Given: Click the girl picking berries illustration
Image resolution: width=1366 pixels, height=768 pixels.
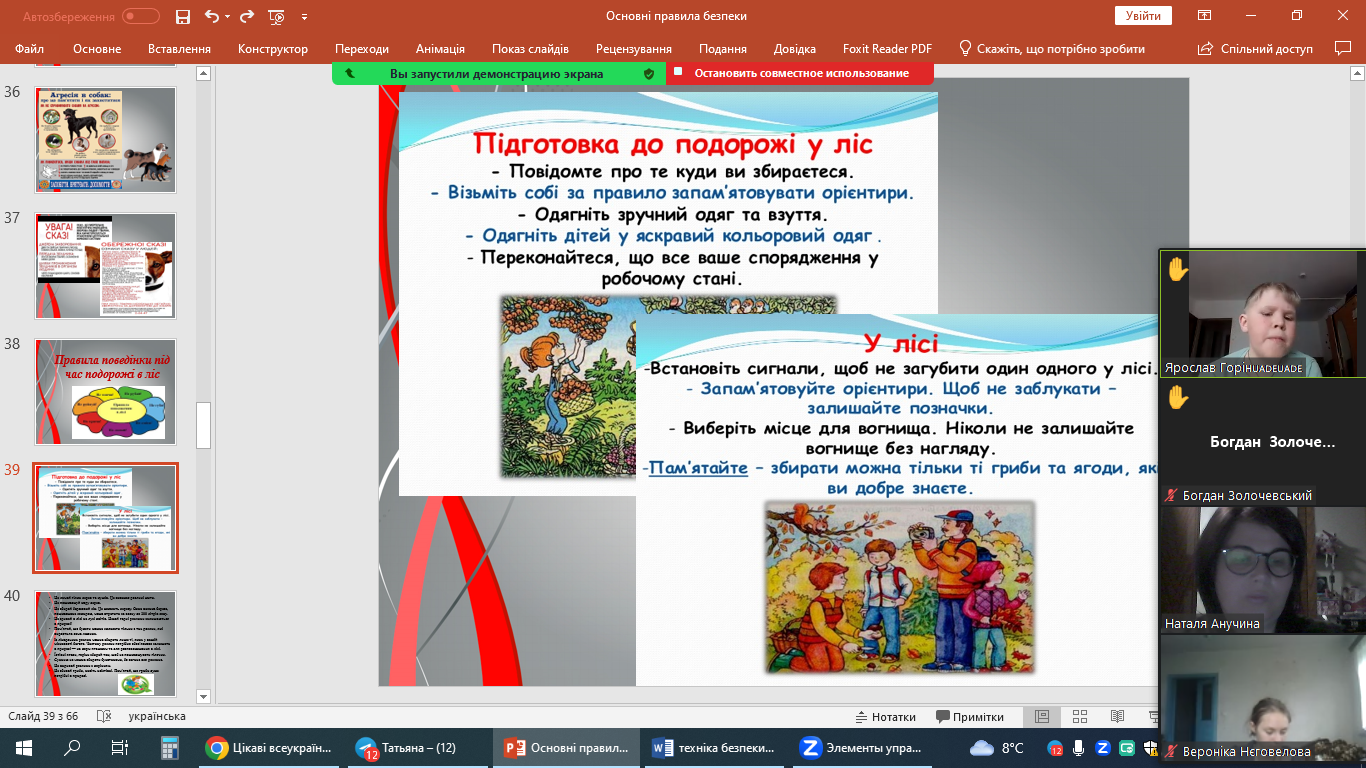Looking at the screenshot, I should coord(568,385).
